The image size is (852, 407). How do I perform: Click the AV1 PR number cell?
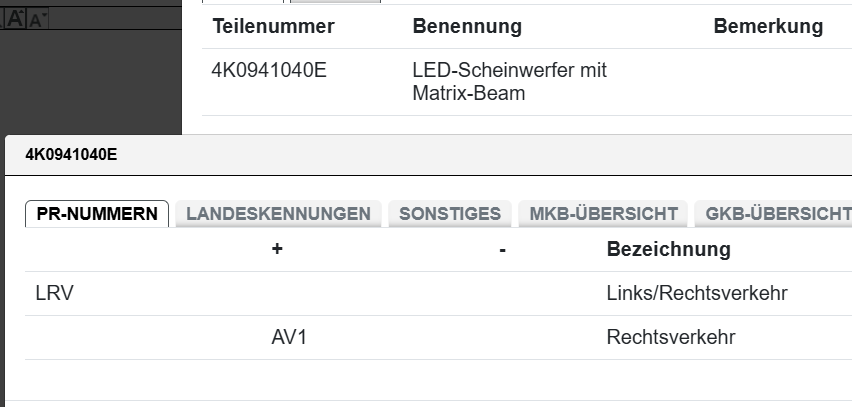(289, 338)
